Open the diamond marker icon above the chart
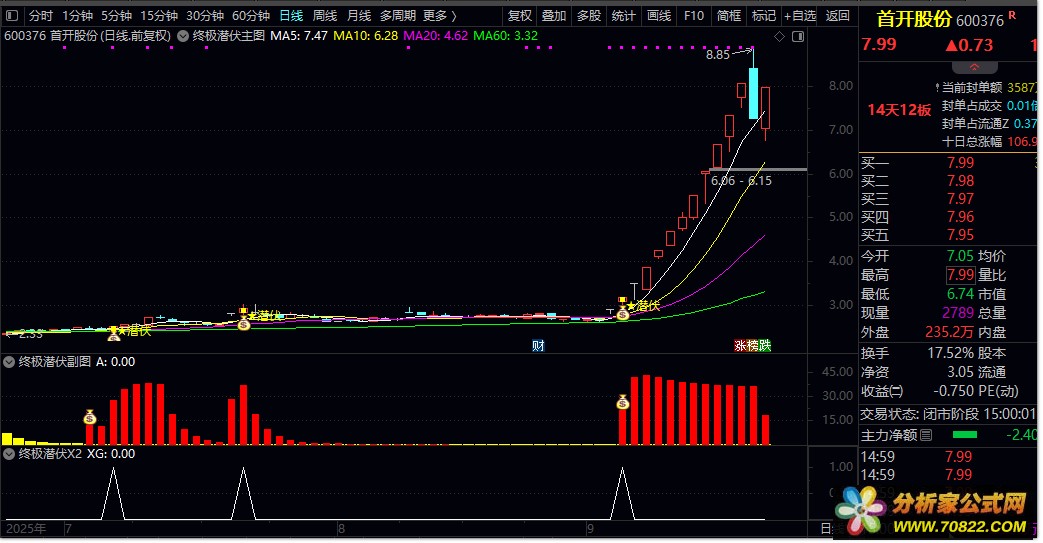This screenshot has width=1043, height=543. coord(780,37)
